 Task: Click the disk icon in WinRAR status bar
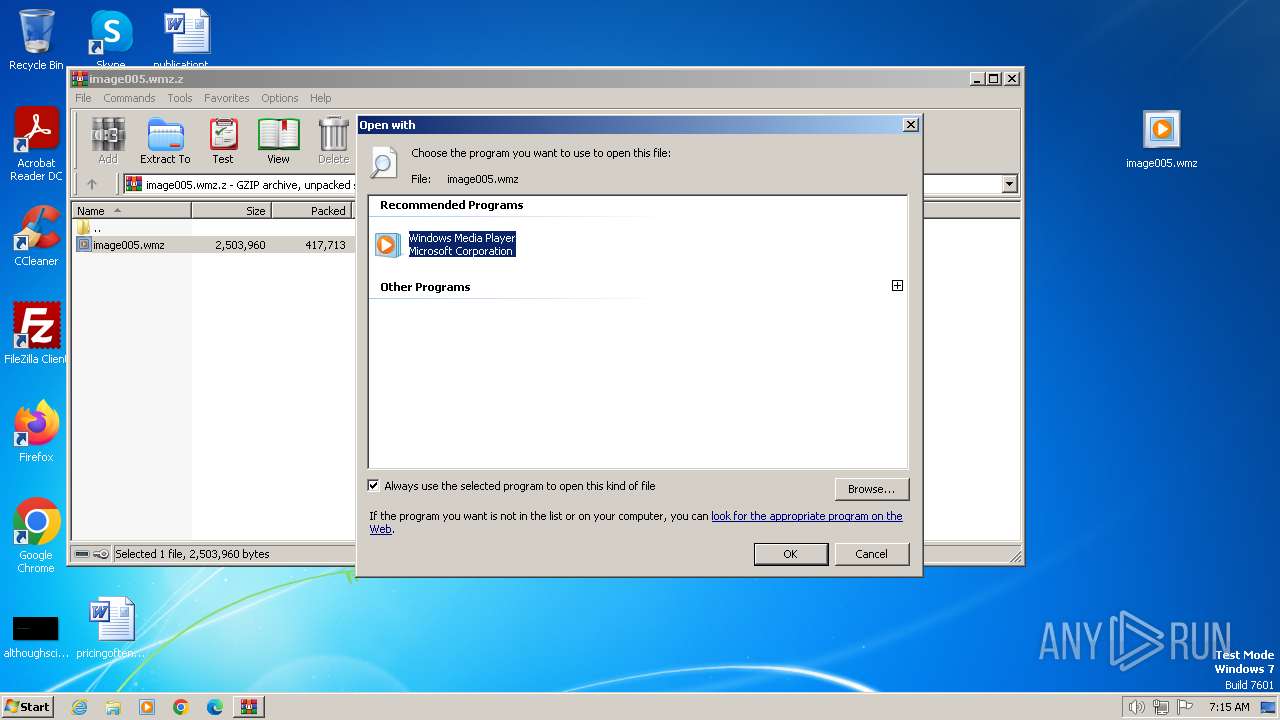[82, 554]
